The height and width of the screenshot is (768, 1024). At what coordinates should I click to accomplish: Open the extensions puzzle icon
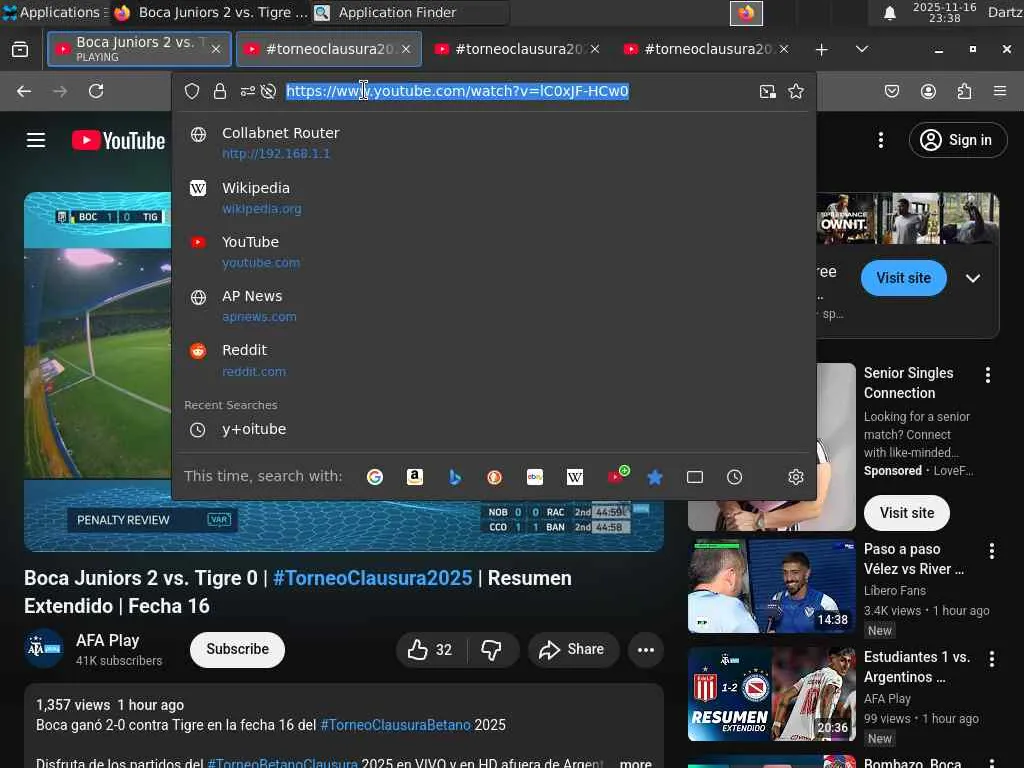964,91
